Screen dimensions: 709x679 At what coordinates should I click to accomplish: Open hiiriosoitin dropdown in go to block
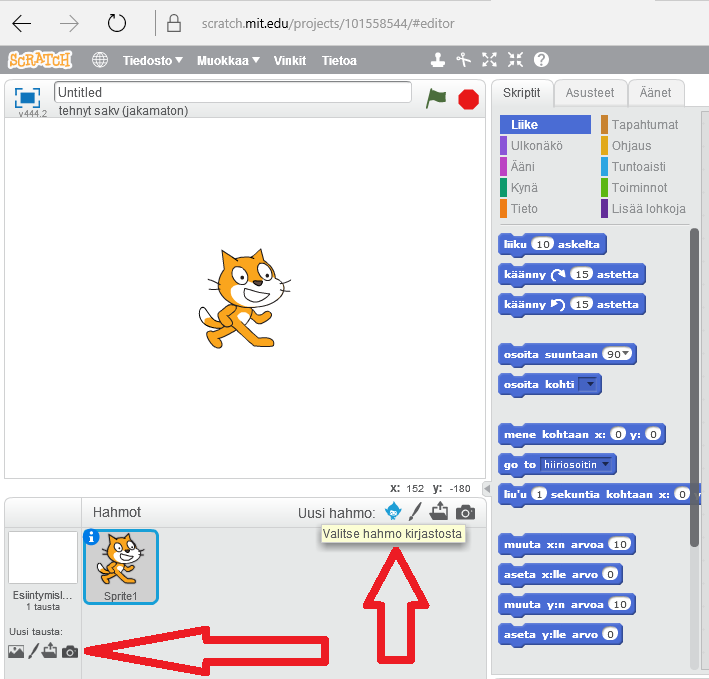click(x=607, y=464)
